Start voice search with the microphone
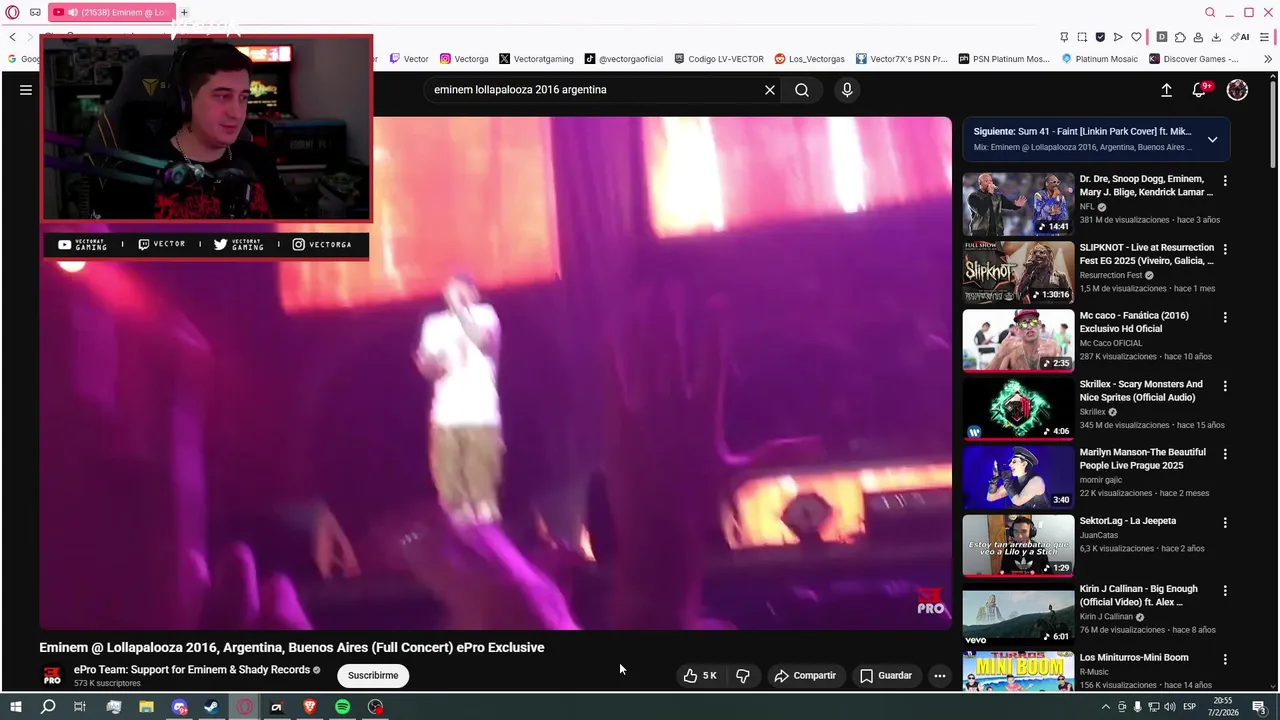Image resolution: width=1280 pixels, height=720 pixels. point(847,90)
